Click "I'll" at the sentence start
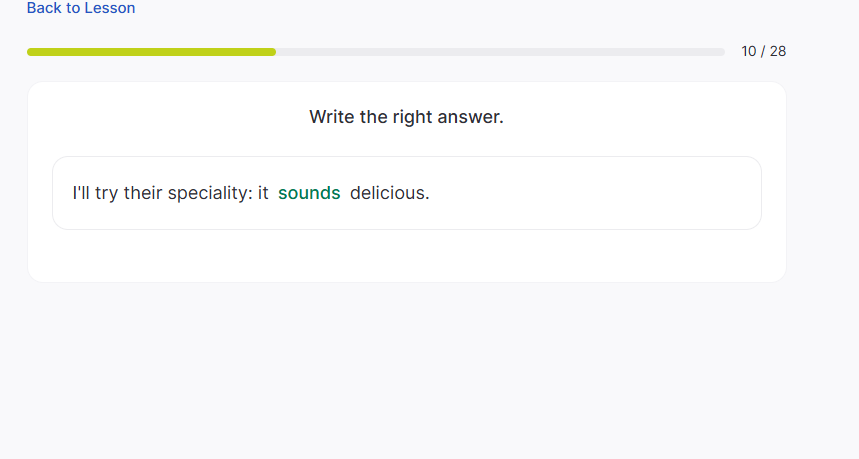This screenshot has width=859, height=459. point(81,193)
